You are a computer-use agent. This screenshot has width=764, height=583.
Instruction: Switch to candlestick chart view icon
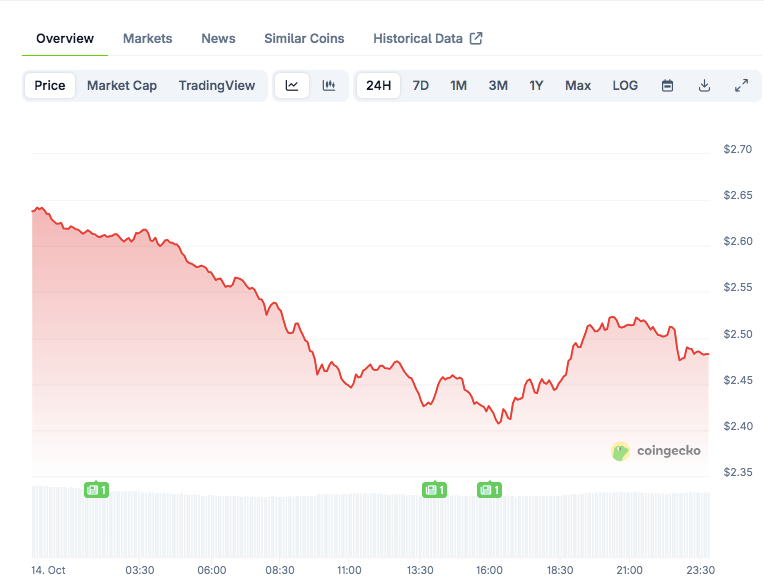click(329, 86)
